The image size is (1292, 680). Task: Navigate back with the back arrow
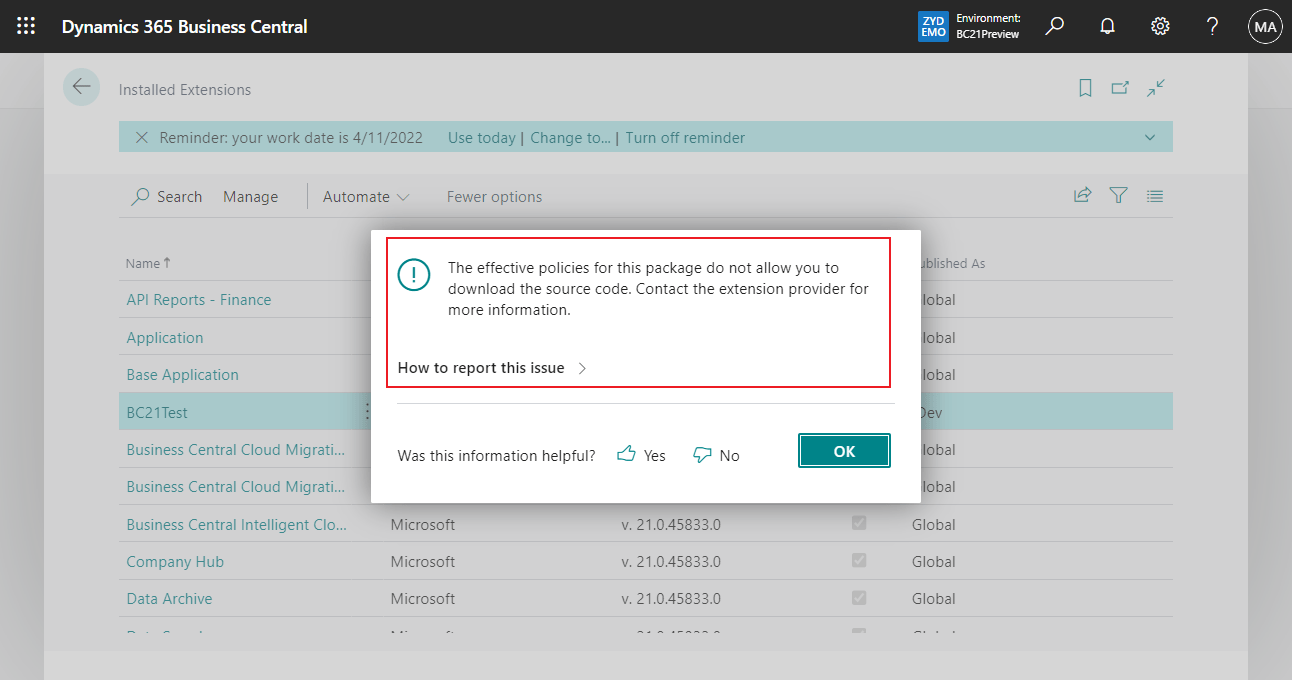[81, 87]
